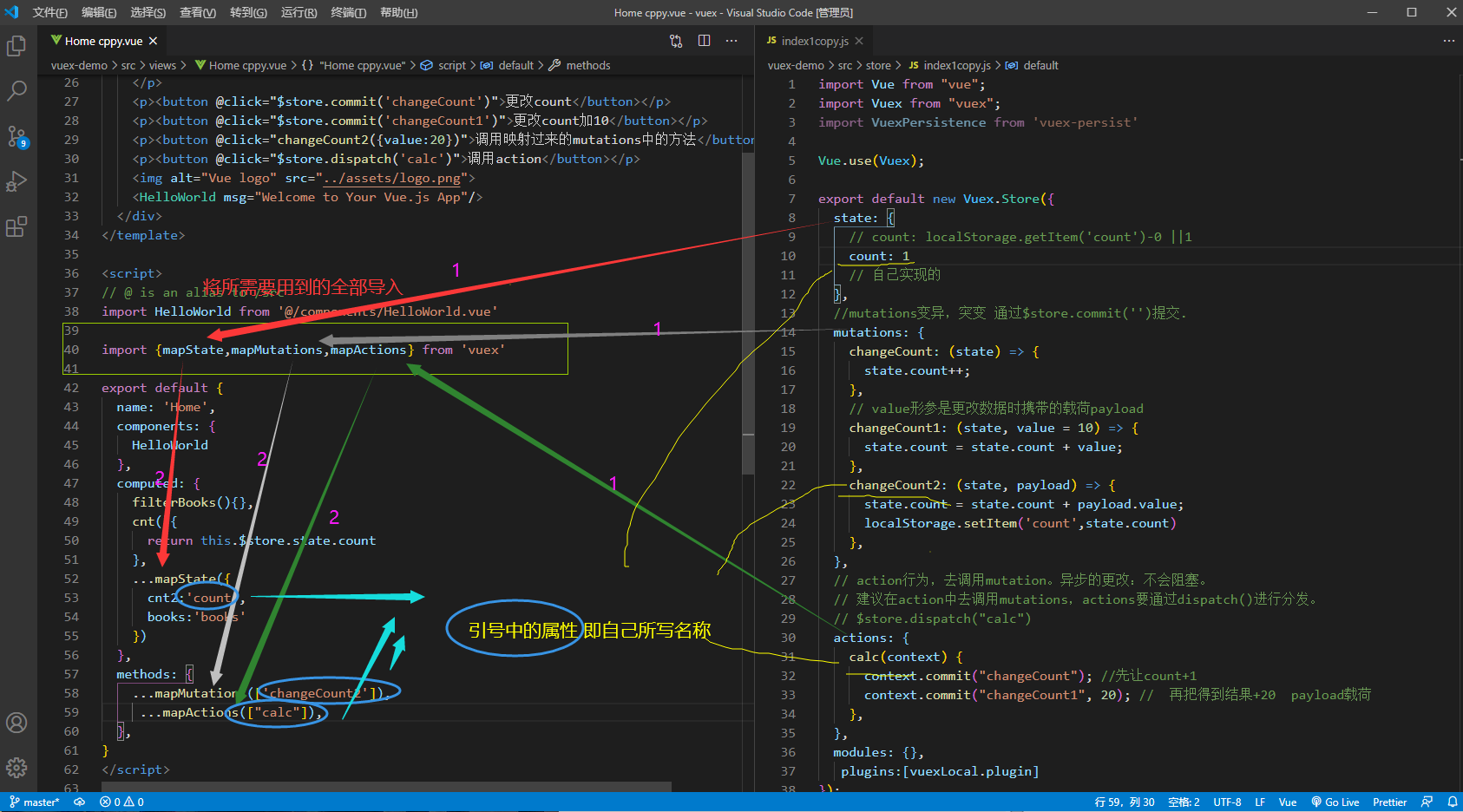The width and height of the screenshot is (1463, 812).
Task: Start the Go Live server
Action: pos(1335,802)
